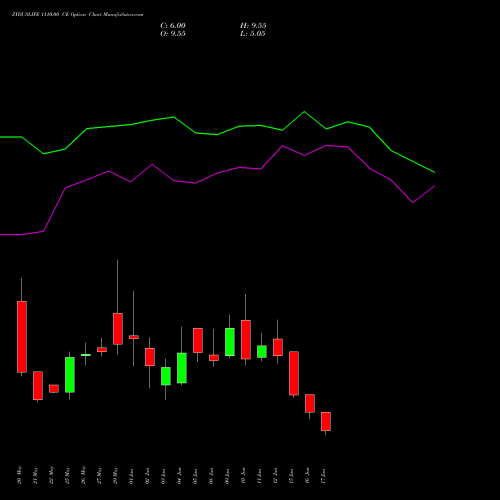
Task: Click the 02 Jun date label
Action: pyautogui.click(x=148, y=476)
